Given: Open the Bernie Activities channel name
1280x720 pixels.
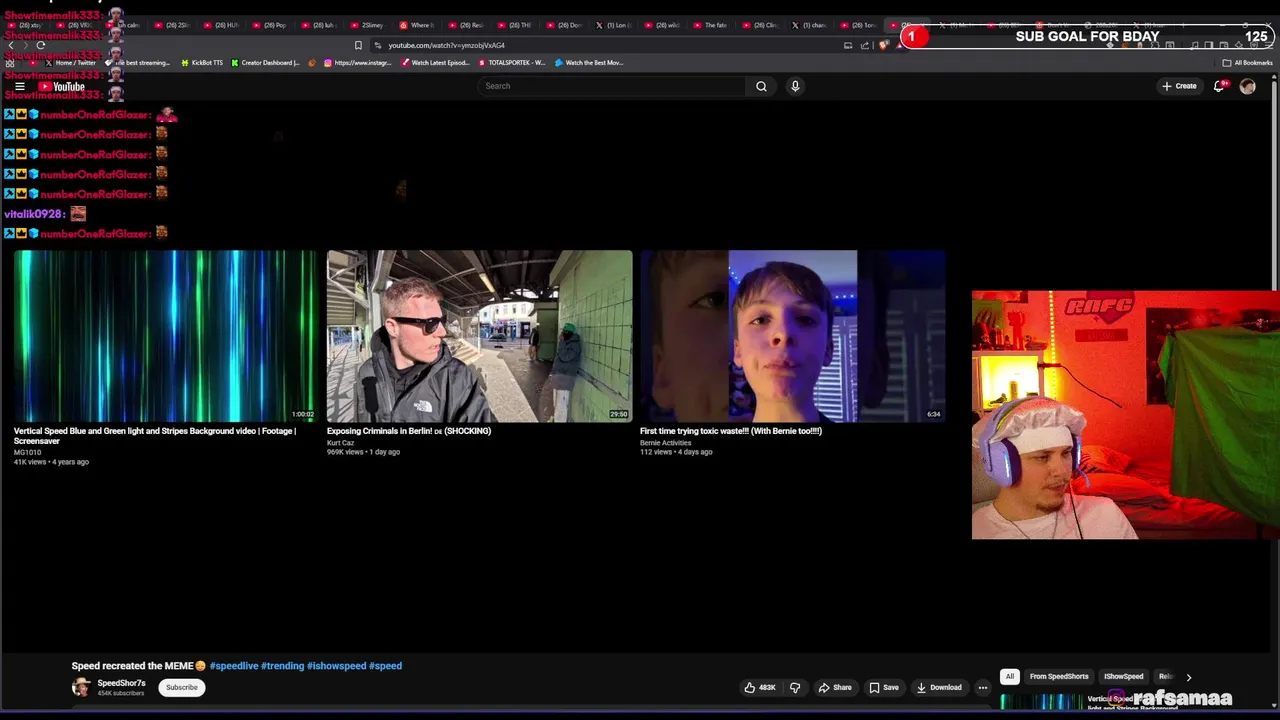Looking at the screenshot, I should tap(666, 442).
